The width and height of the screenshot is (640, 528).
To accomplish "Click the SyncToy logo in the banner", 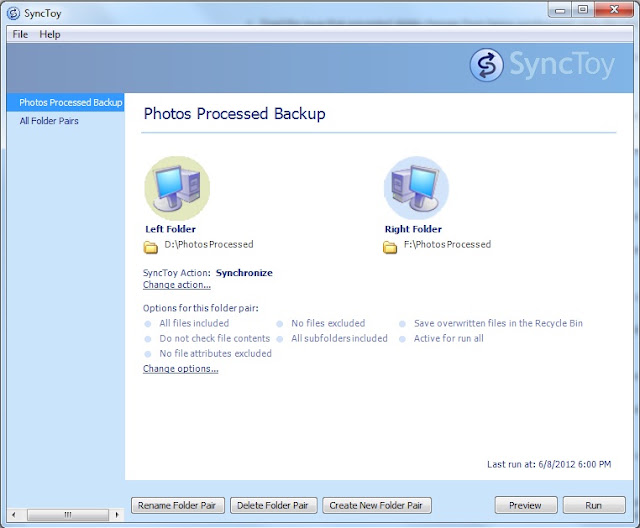I will click(x=542, y=65).
